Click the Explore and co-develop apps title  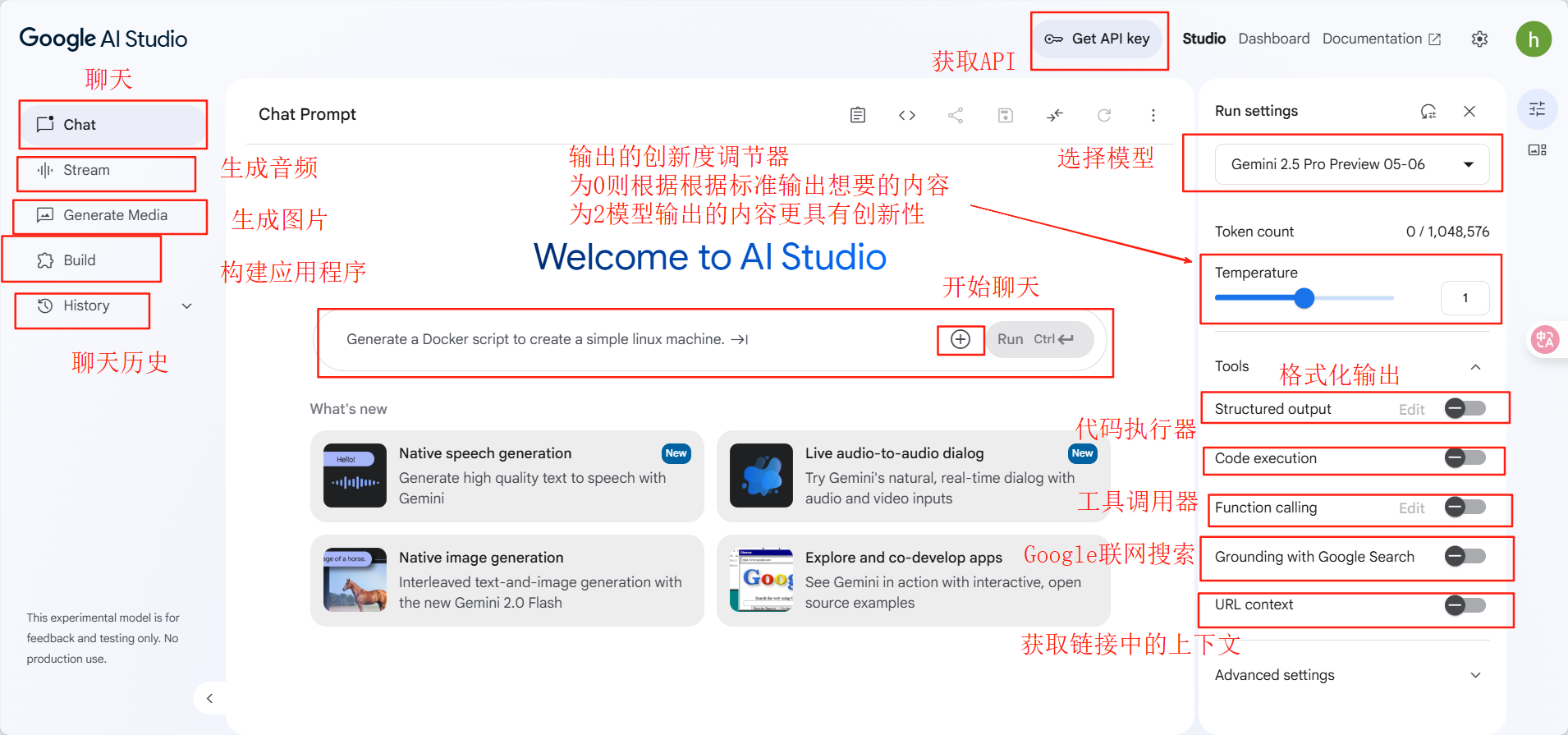904,558
